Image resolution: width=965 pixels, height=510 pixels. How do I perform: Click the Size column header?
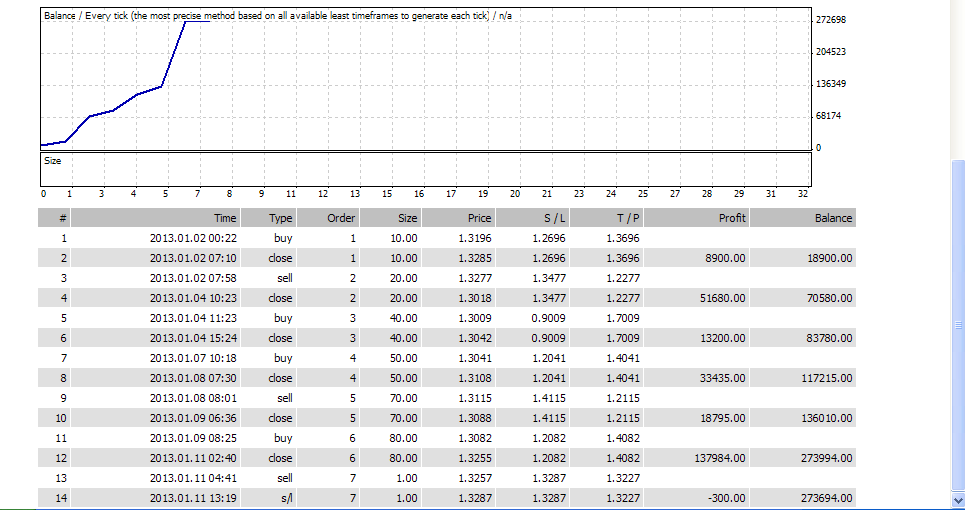click(407, 218)
